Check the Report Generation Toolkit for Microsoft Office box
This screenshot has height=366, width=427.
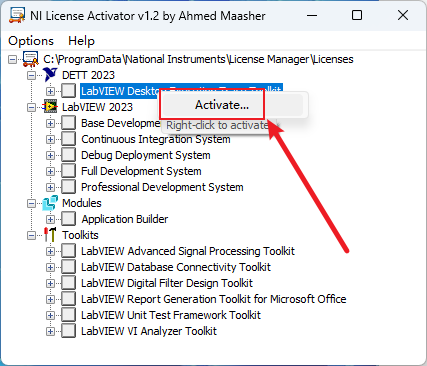68,299
